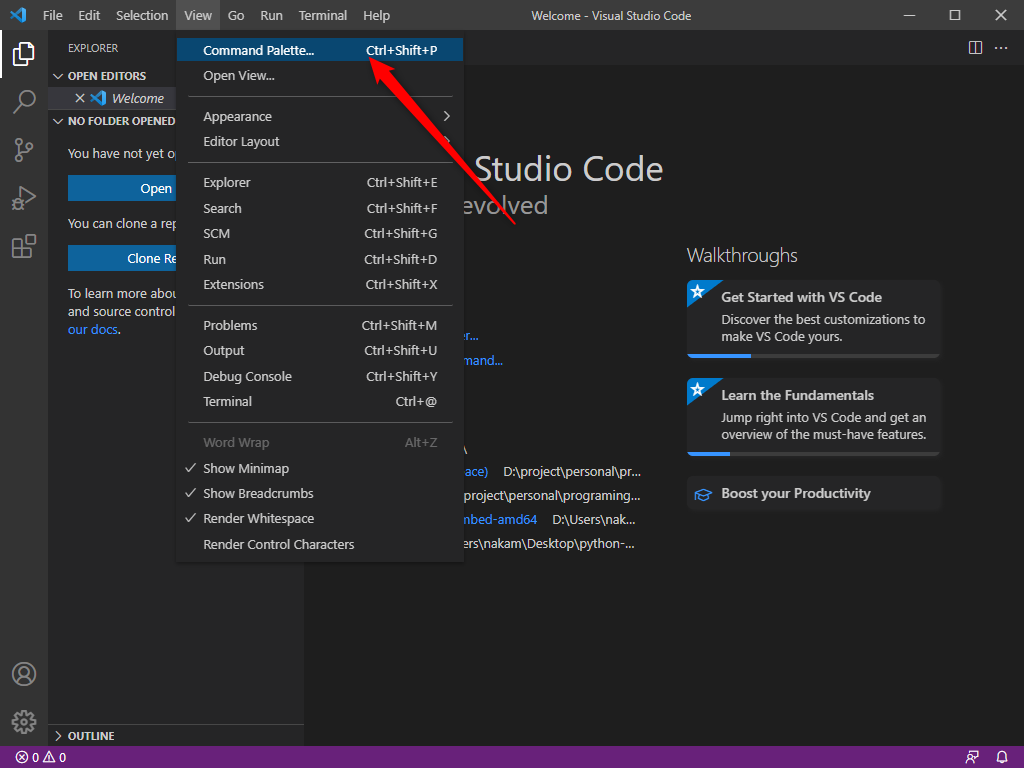Viewport: 1024px width, 768px height.
Task: Open the Terminal menu in menu bar
Action: click(323, 15)
